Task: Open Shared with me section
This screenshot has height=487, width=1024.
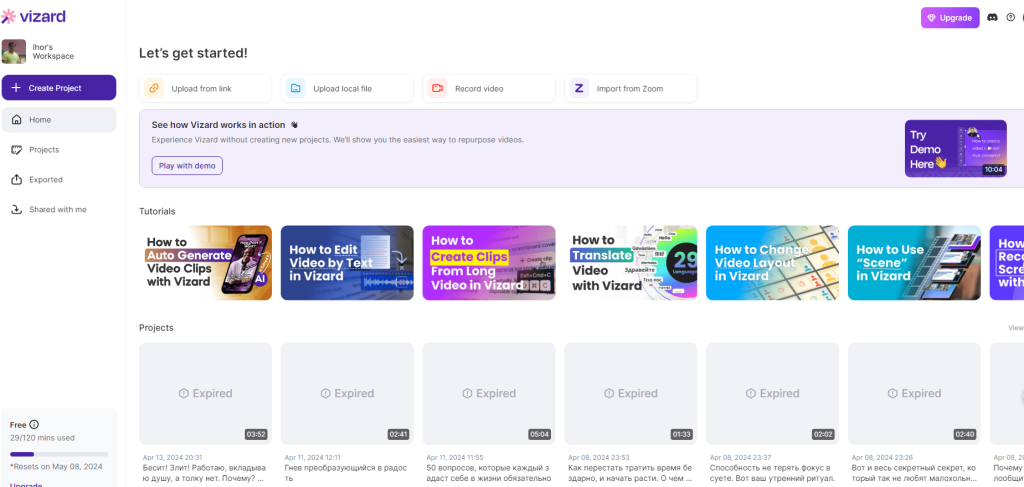Action: pyautogui.click(x=59, y=210)
